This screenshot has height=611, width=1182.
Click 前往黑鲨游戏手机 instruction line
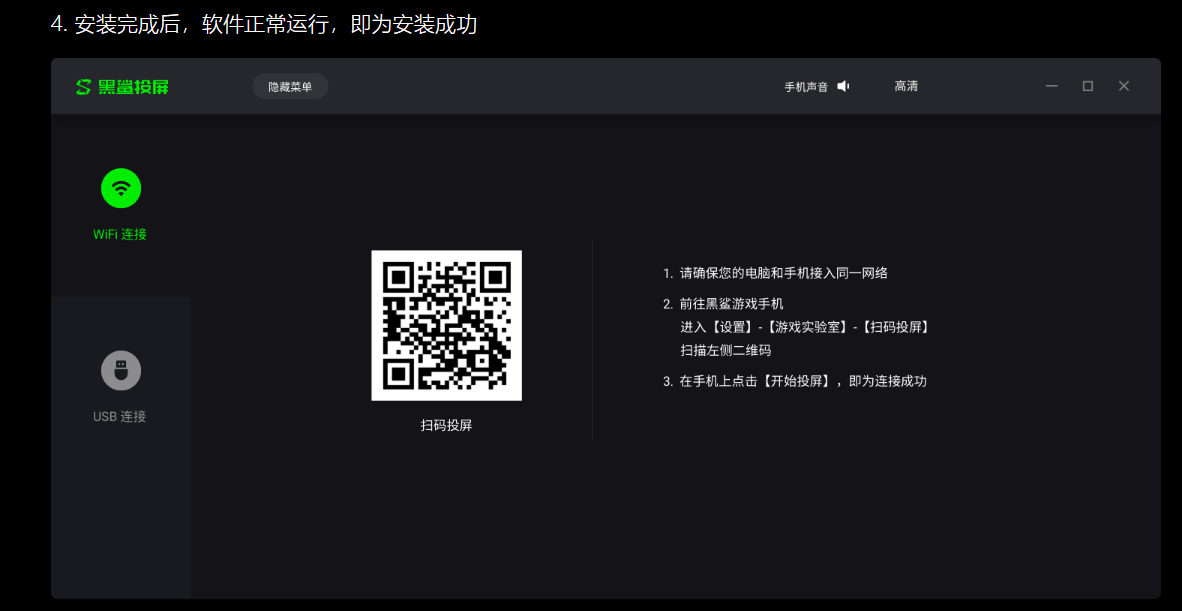724,304
